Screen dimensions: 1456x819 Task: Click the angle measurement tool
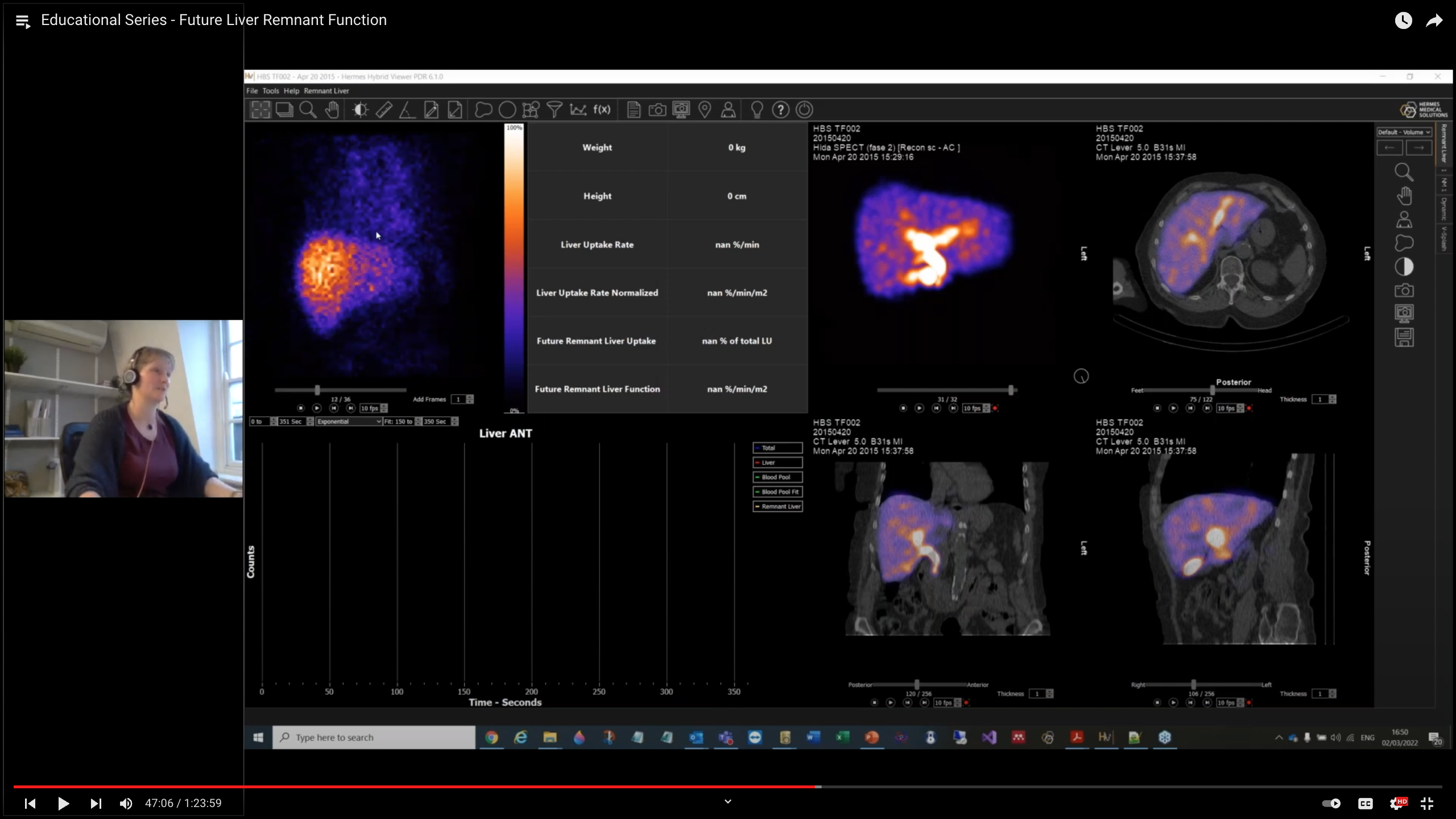(407, 110)
